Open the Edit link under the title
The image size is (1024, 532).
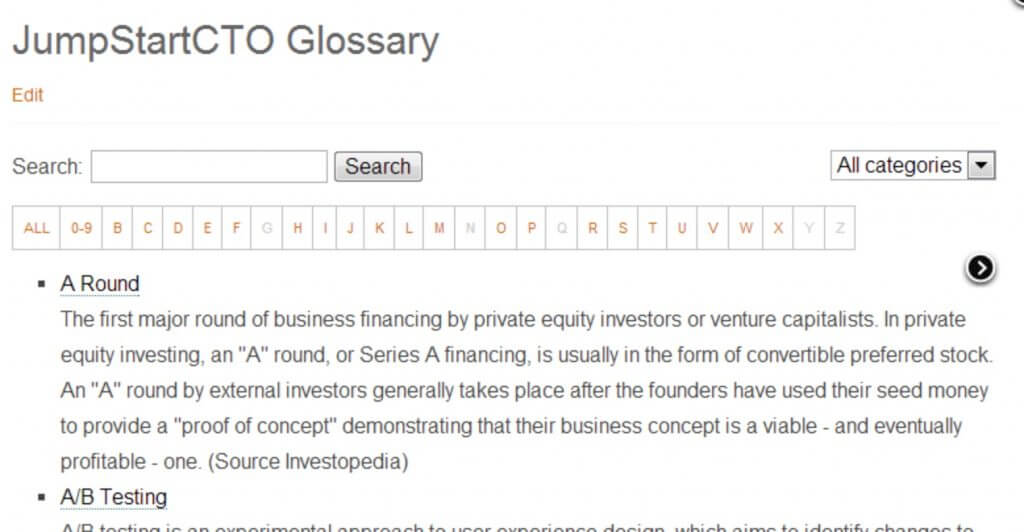(27, 95)
